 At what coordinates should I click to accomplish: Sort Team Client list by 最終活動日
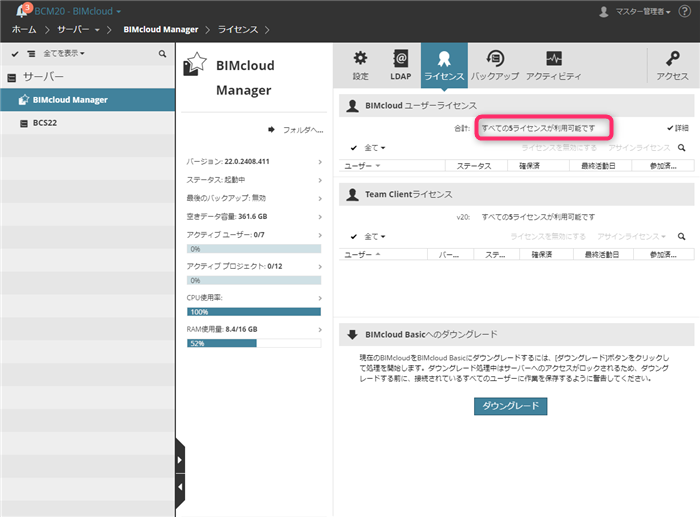pyautogui.click(x=602, y=255)
